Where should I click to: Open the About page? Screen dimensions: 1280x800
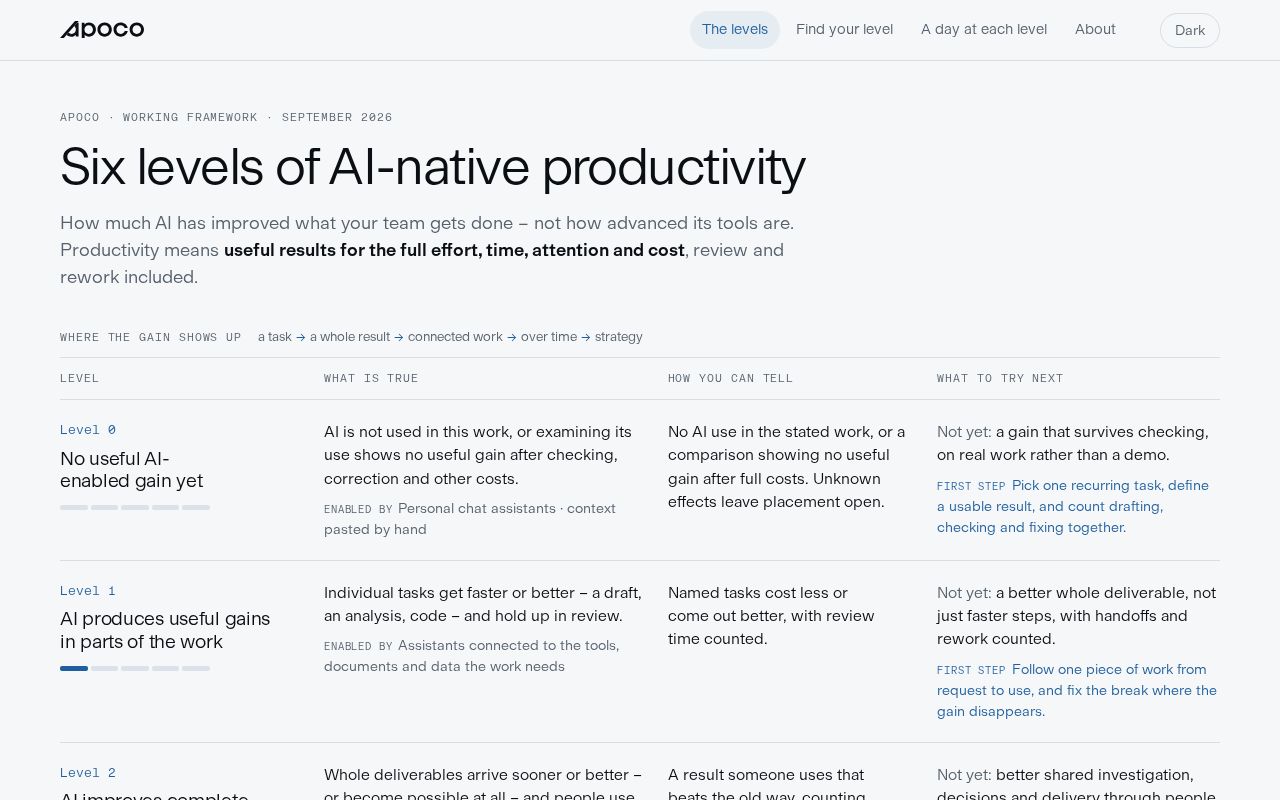point(1095,30)
